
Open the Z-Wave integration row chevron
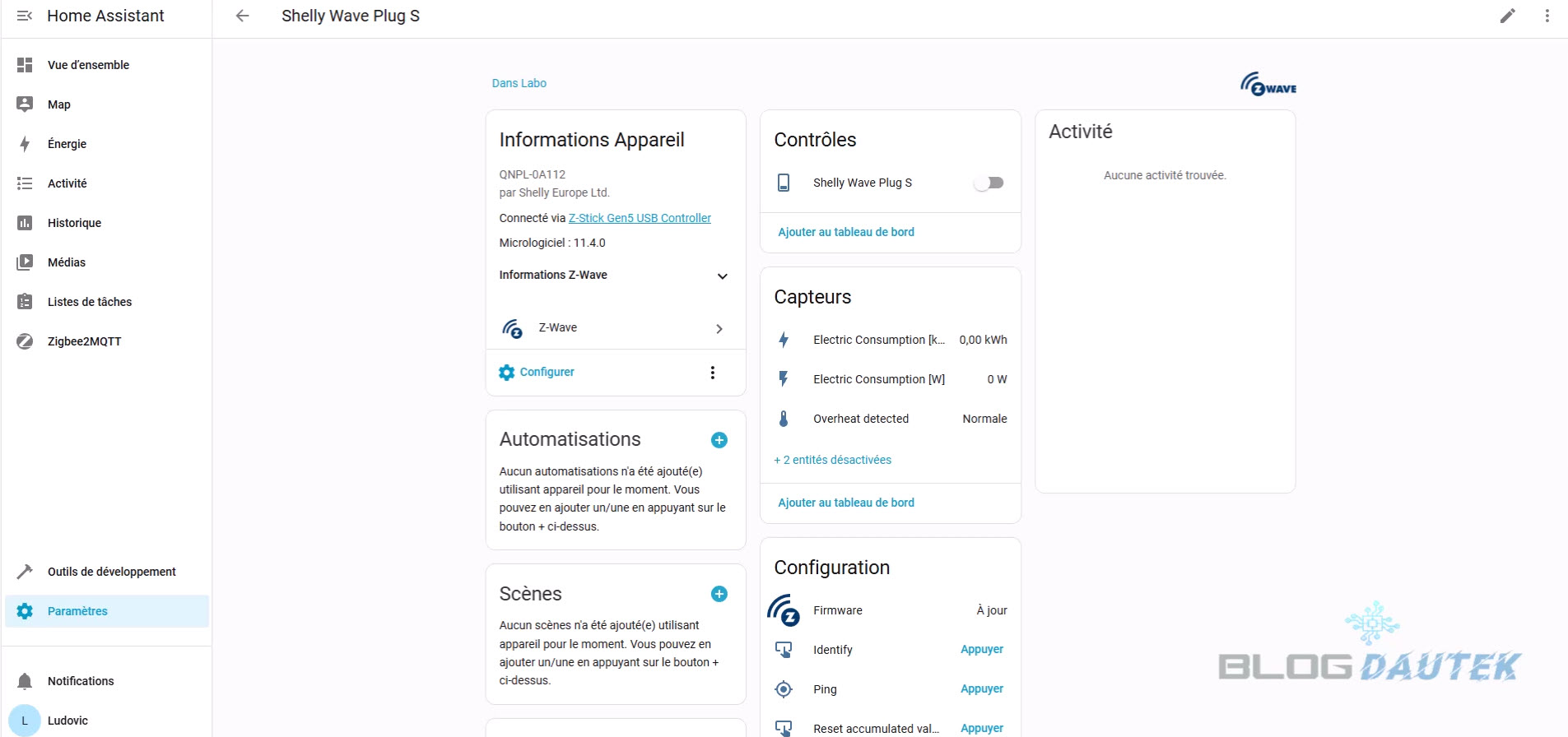tap(719, 328)
